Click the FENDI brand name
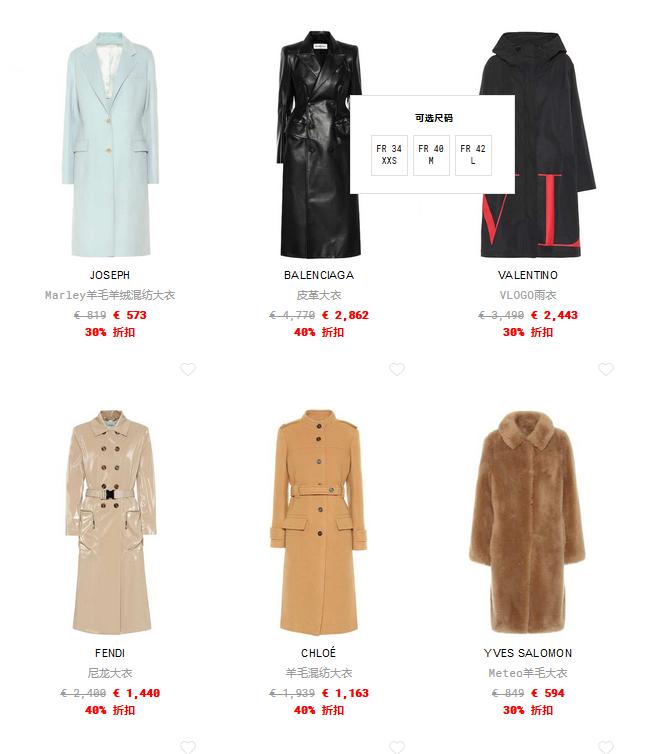The image size is (663, 754). pos(110,653)
